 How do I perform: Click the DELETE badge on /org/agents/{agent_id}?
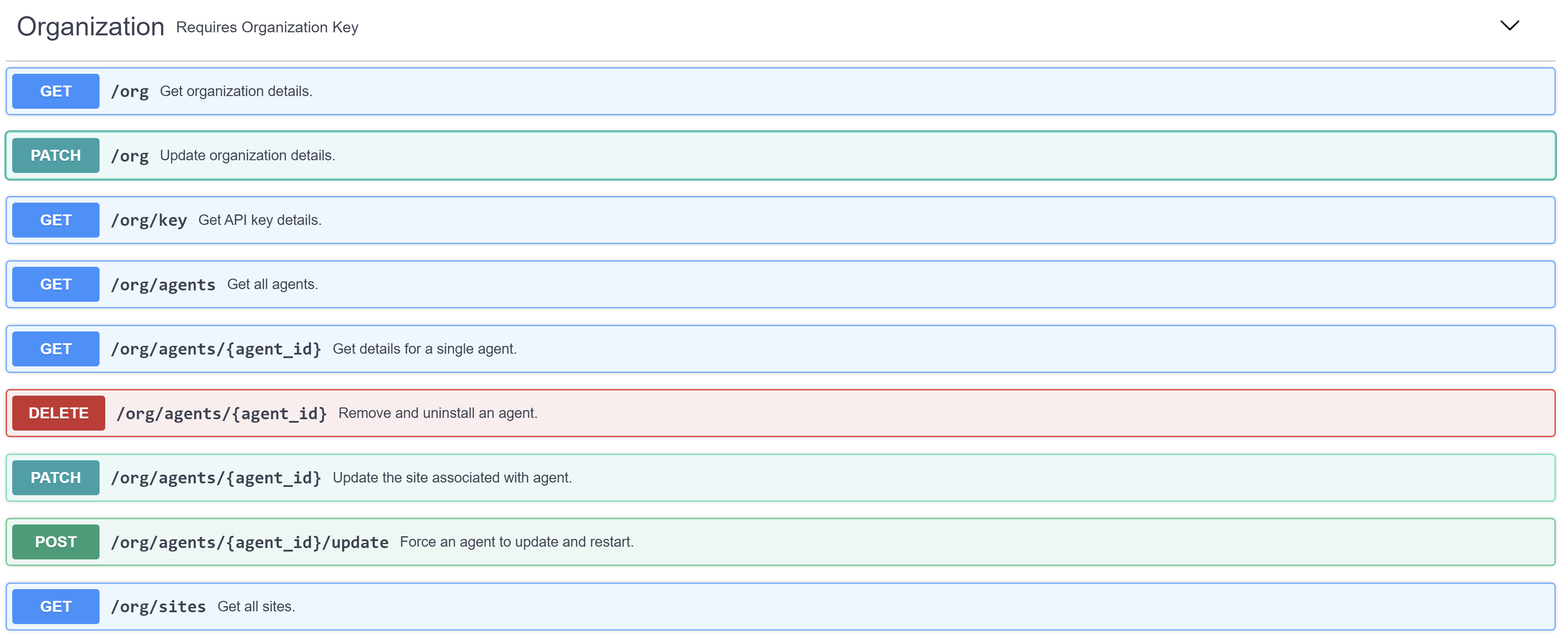pos(58,412)
